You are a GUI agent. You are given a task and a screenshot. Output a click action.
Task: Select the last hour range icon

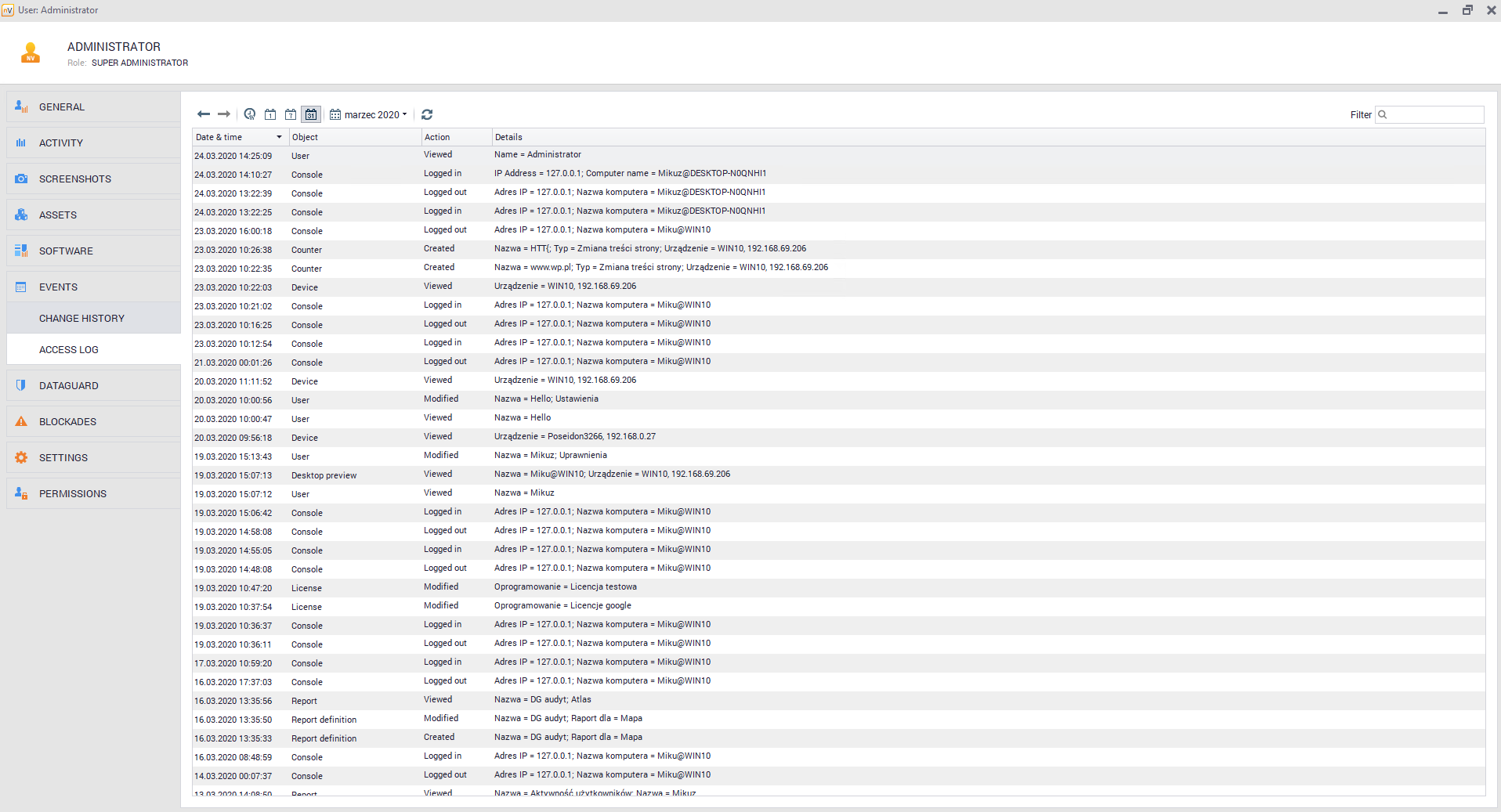[x=250, y=114]
